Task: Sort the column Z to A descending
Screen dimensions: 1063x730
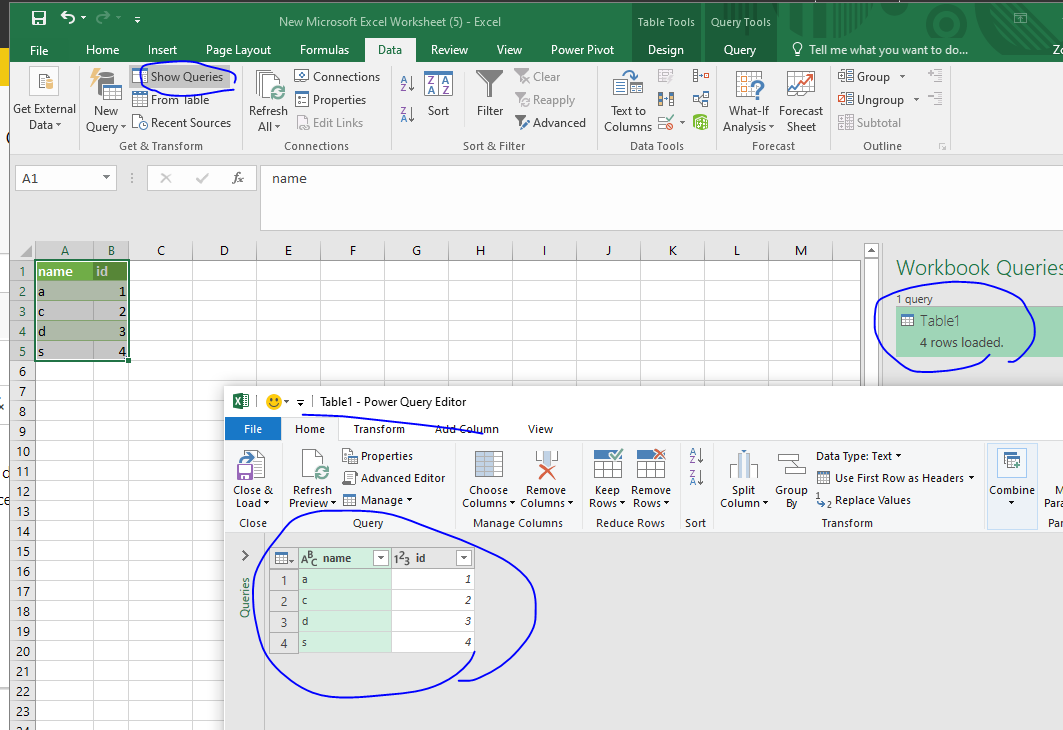Action: tap(407, 114)
